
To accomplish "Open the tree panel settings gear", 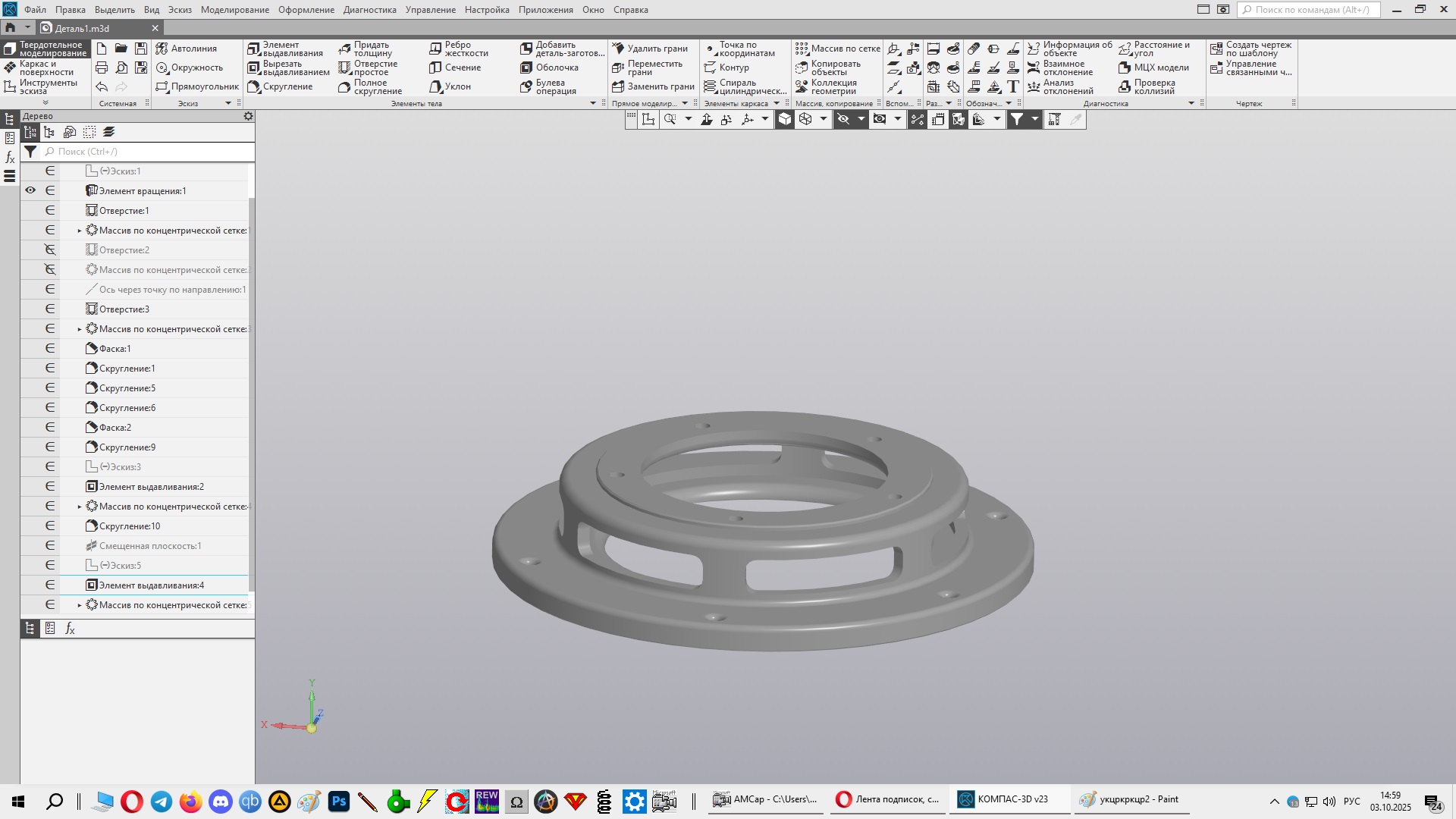I will point(248,116).
